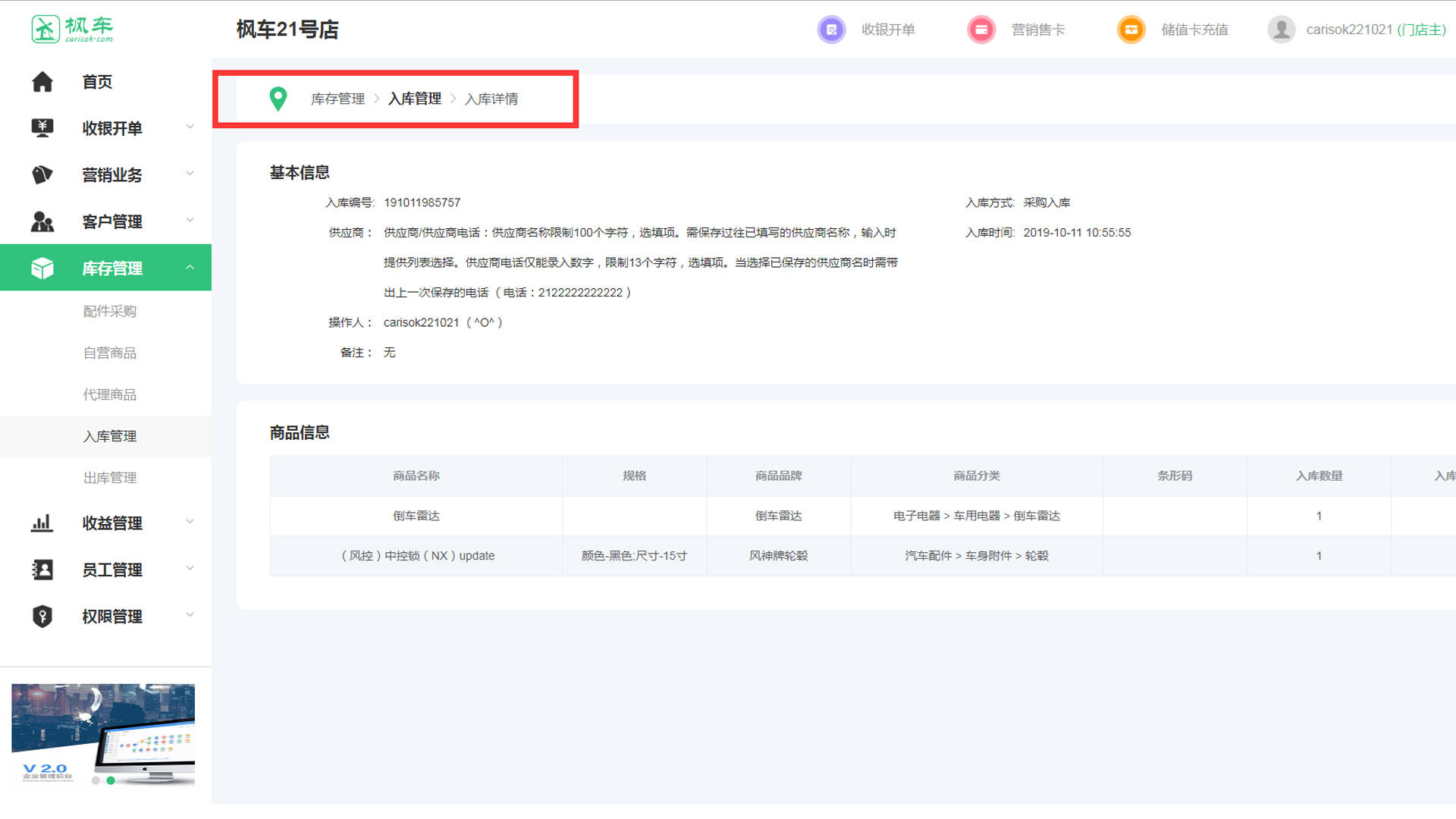Click the 员工管理 contact card icon
The height and width of the screenshot is (819, 1456).
(42, 570)
